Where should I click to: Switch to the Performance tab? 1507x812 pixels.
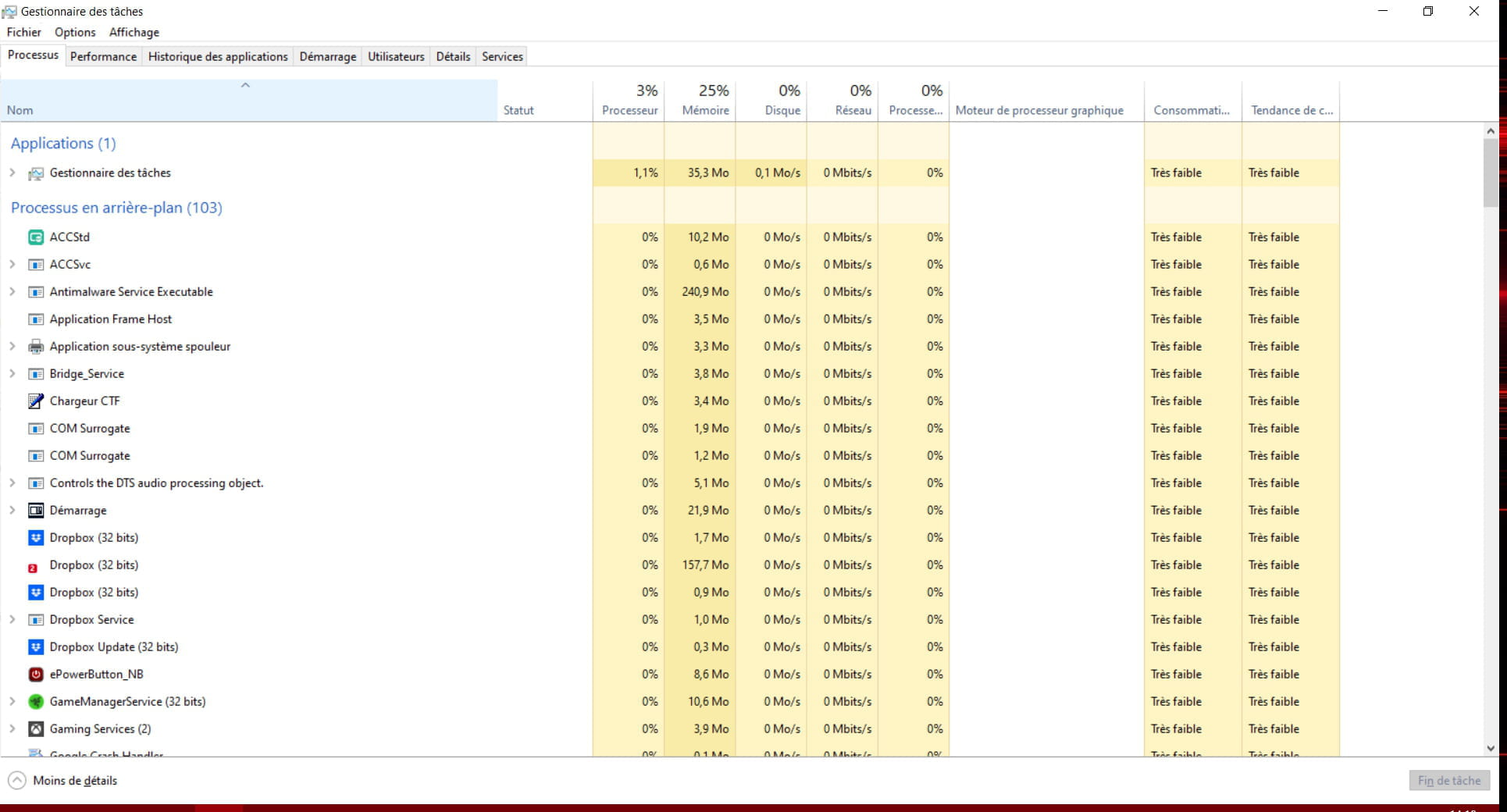click(103, 56)
